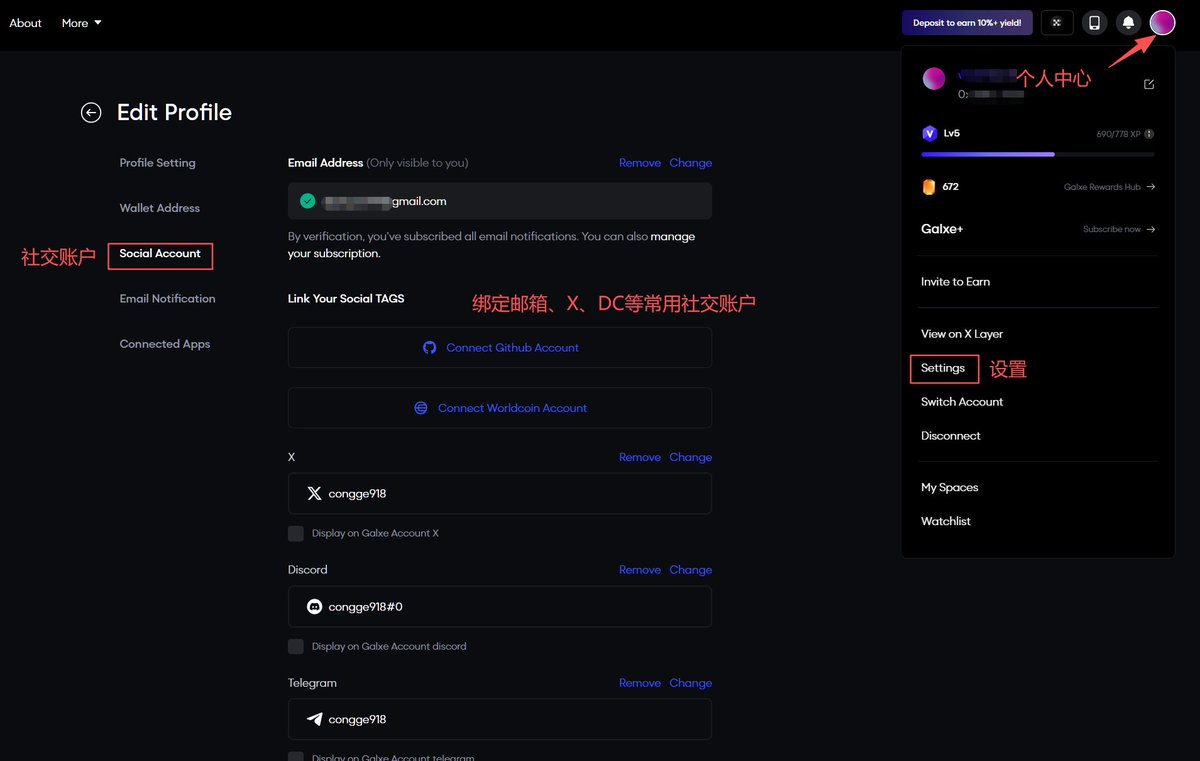This screenshot has height=761, width=1200.
Task: Click the Lv5 level badge icon
Action: [929, 133]
